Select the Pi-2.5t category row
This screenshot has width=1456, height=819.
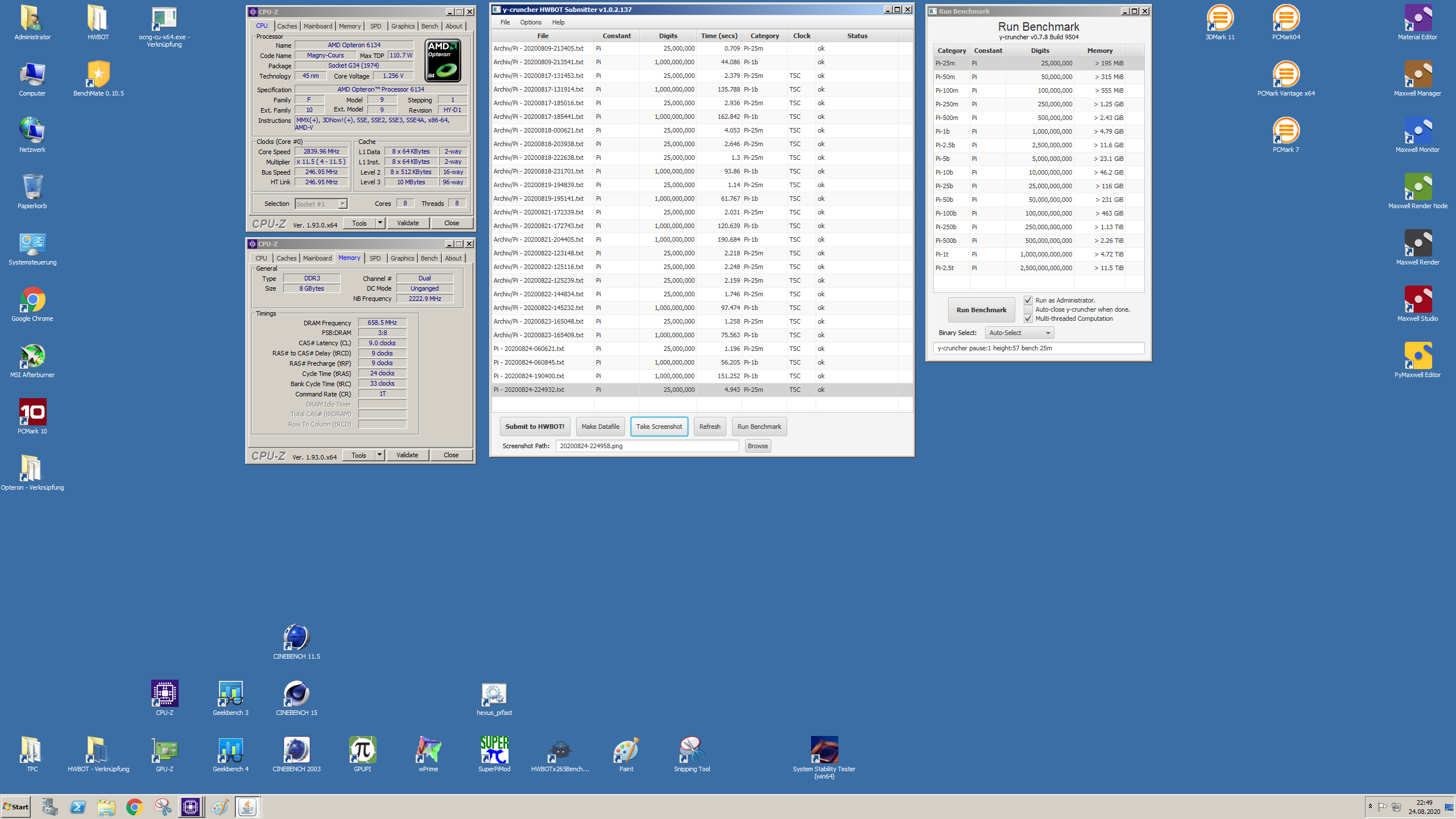tap(1039, 268)
